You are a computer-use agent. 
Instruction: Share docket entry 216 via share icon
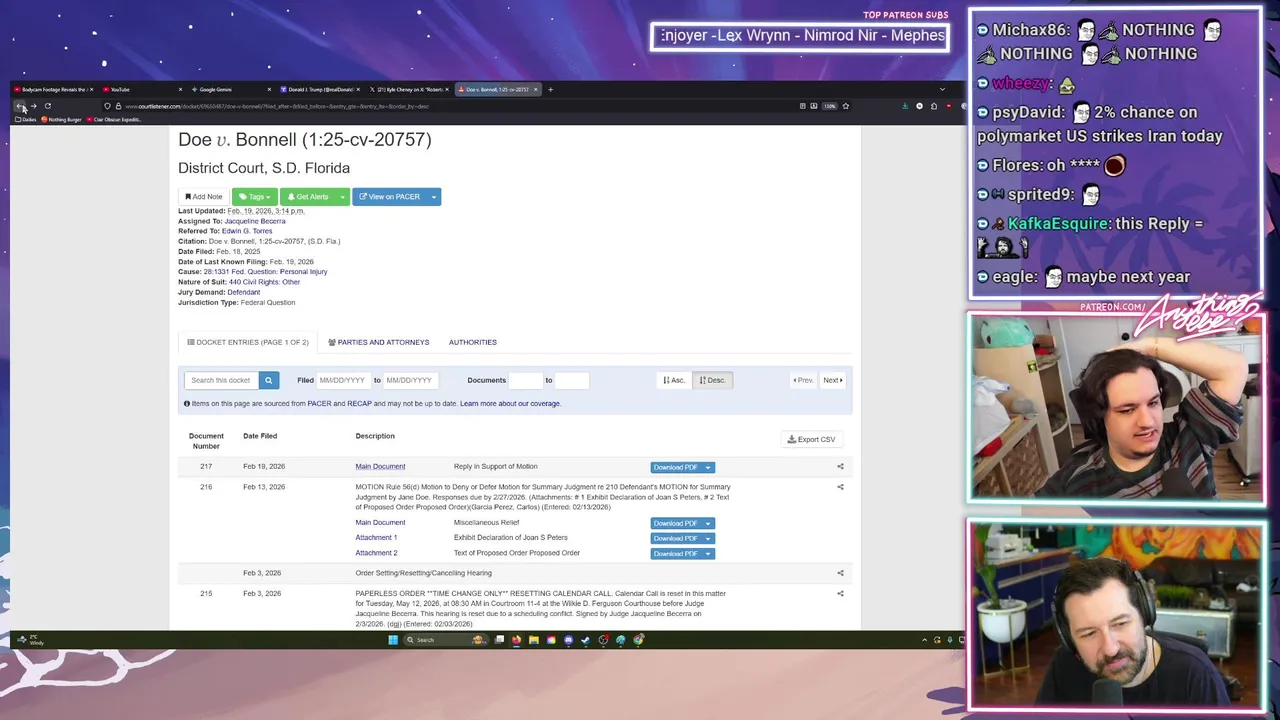tap(840, 487)
